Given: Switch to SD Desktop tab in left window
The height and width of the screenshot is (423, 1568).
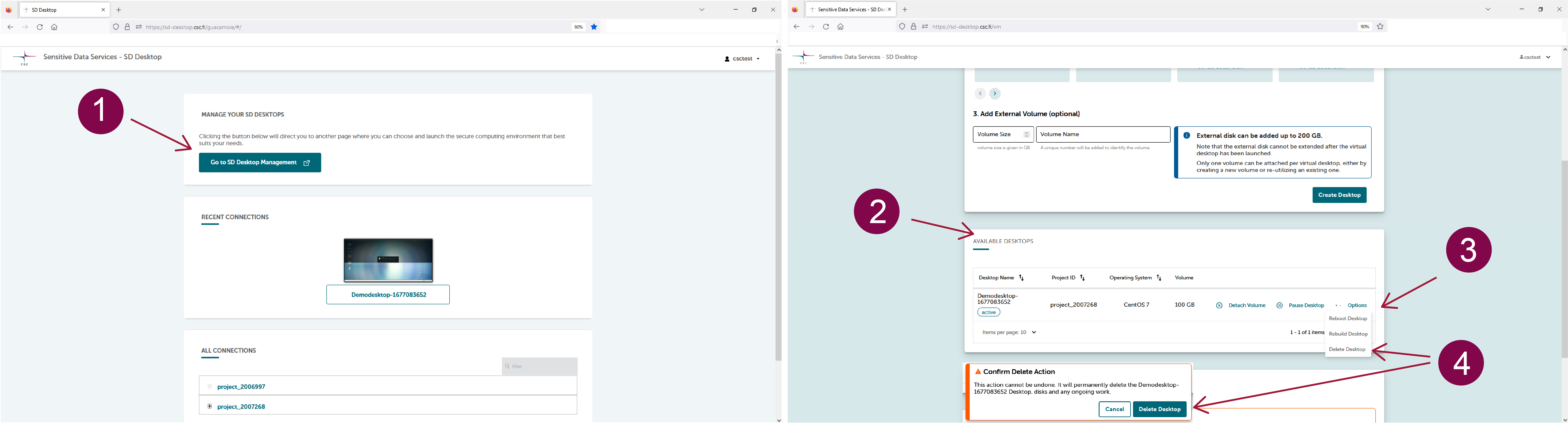Looking at the screenshot, I should [x=65, y=10].
